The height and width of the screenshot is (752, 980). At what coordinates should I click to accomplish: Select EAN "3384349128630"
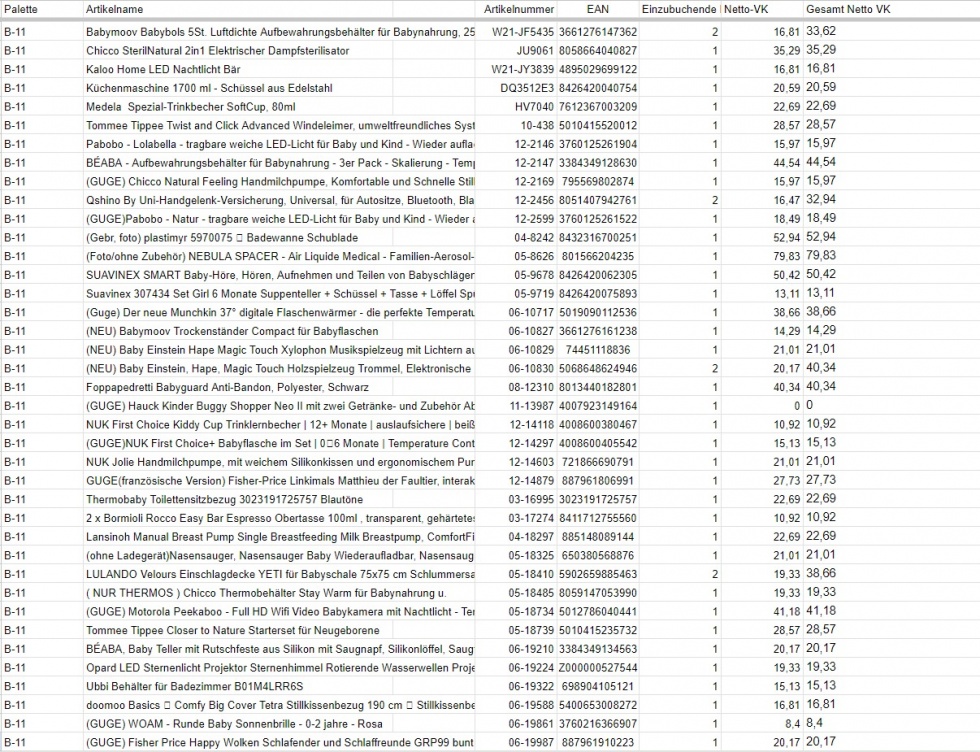click(x=598, y=163)
